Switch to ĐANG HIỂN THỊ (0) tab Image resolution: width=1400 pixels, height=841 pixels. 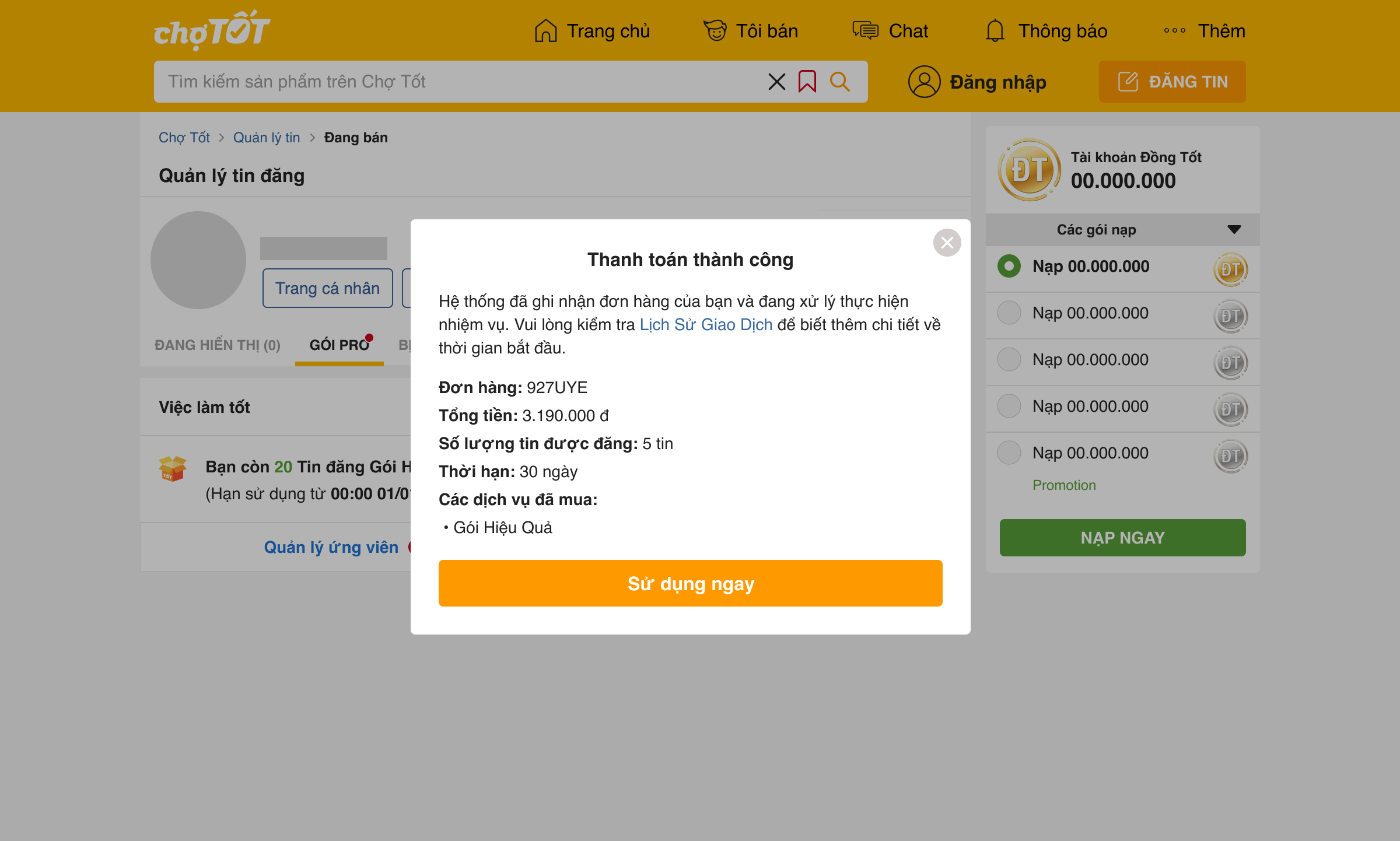tap(217, 345)
